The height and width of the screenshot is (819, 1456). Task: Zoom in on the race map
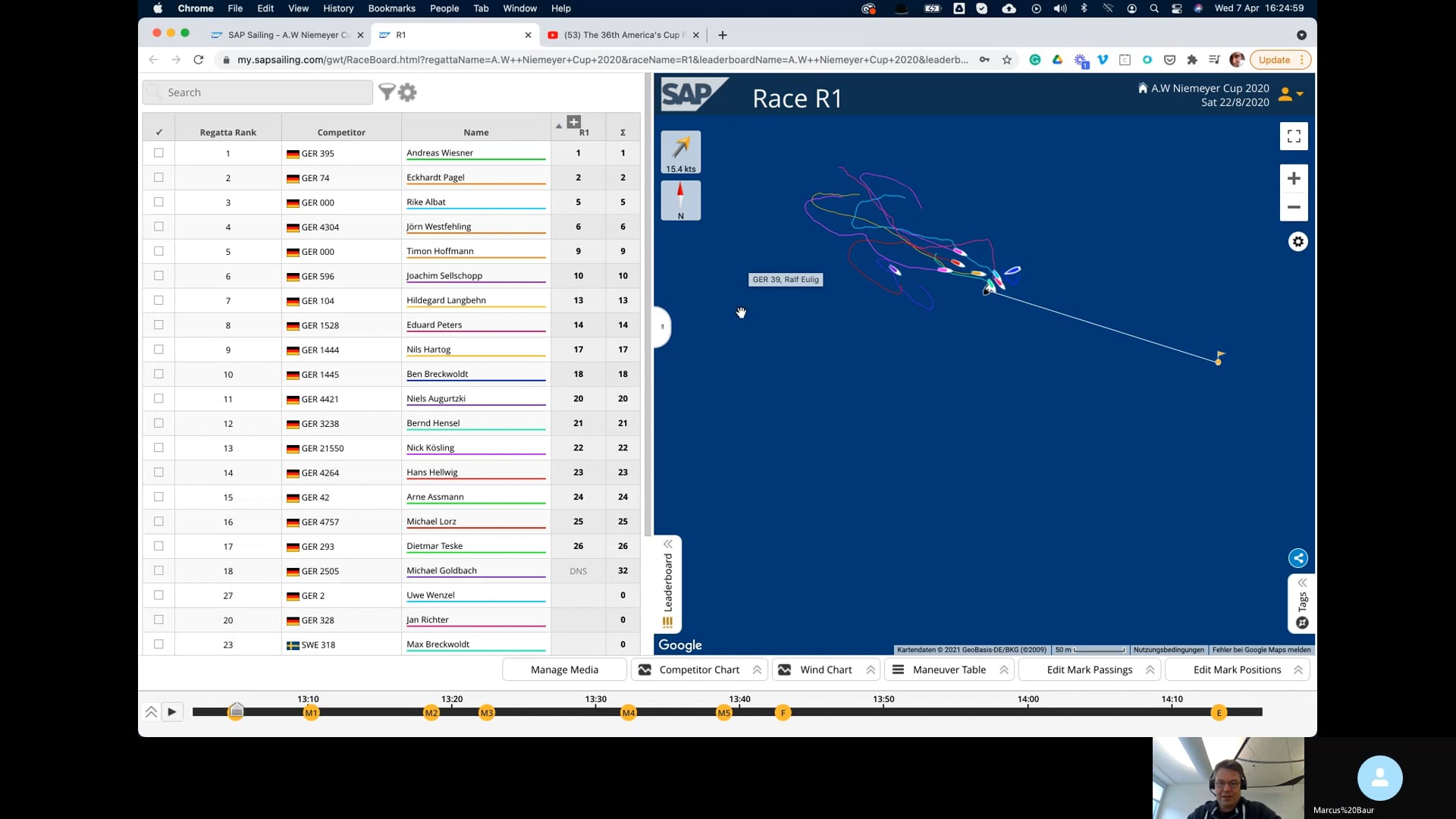pos(1294,179)
